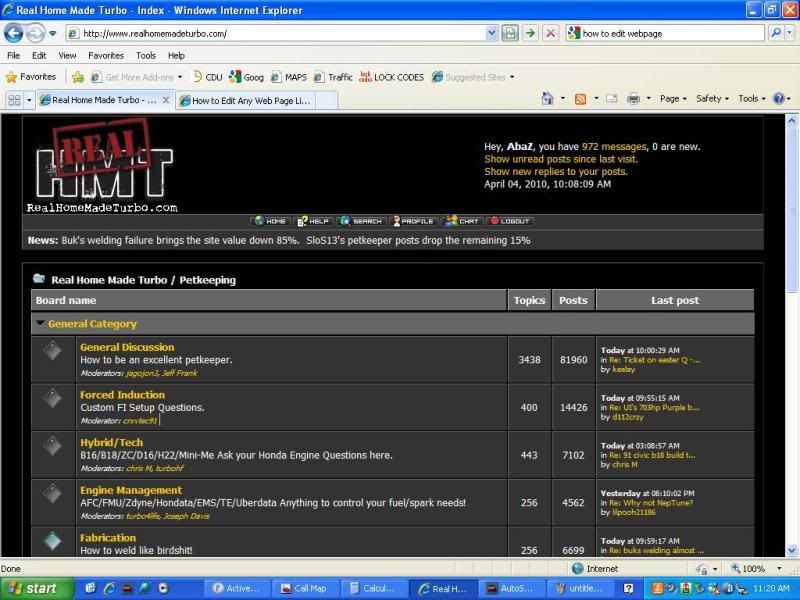Open the Hybrid/Tech board
The width and height of the screenshot is (800, 600).
(111, 442)
